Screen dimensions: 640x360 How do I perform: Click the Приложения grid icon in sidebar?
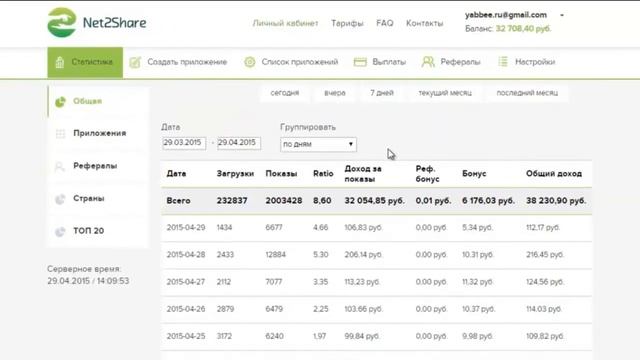pyautogui.click(x=60, y=133)
